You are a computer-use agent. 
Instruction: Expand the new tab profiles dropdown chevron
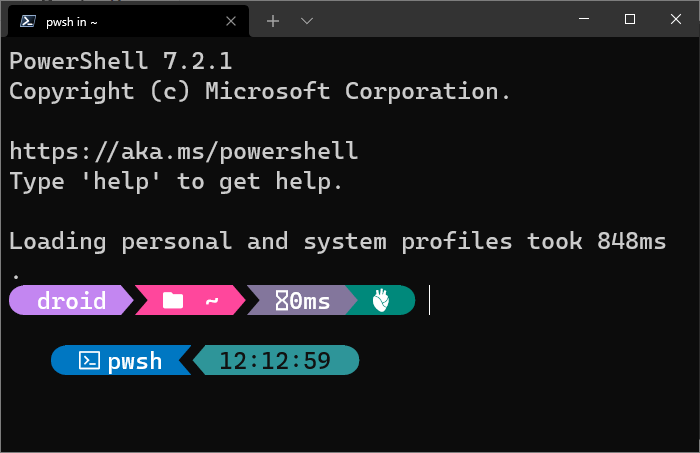307,21
